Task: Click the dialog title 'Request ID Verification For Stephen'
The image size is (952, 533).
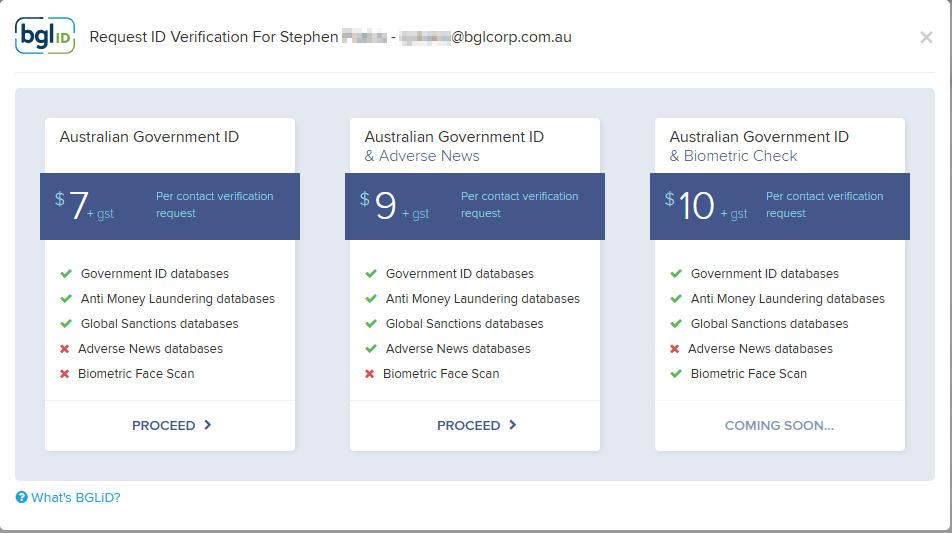Action: pos(214,37)
